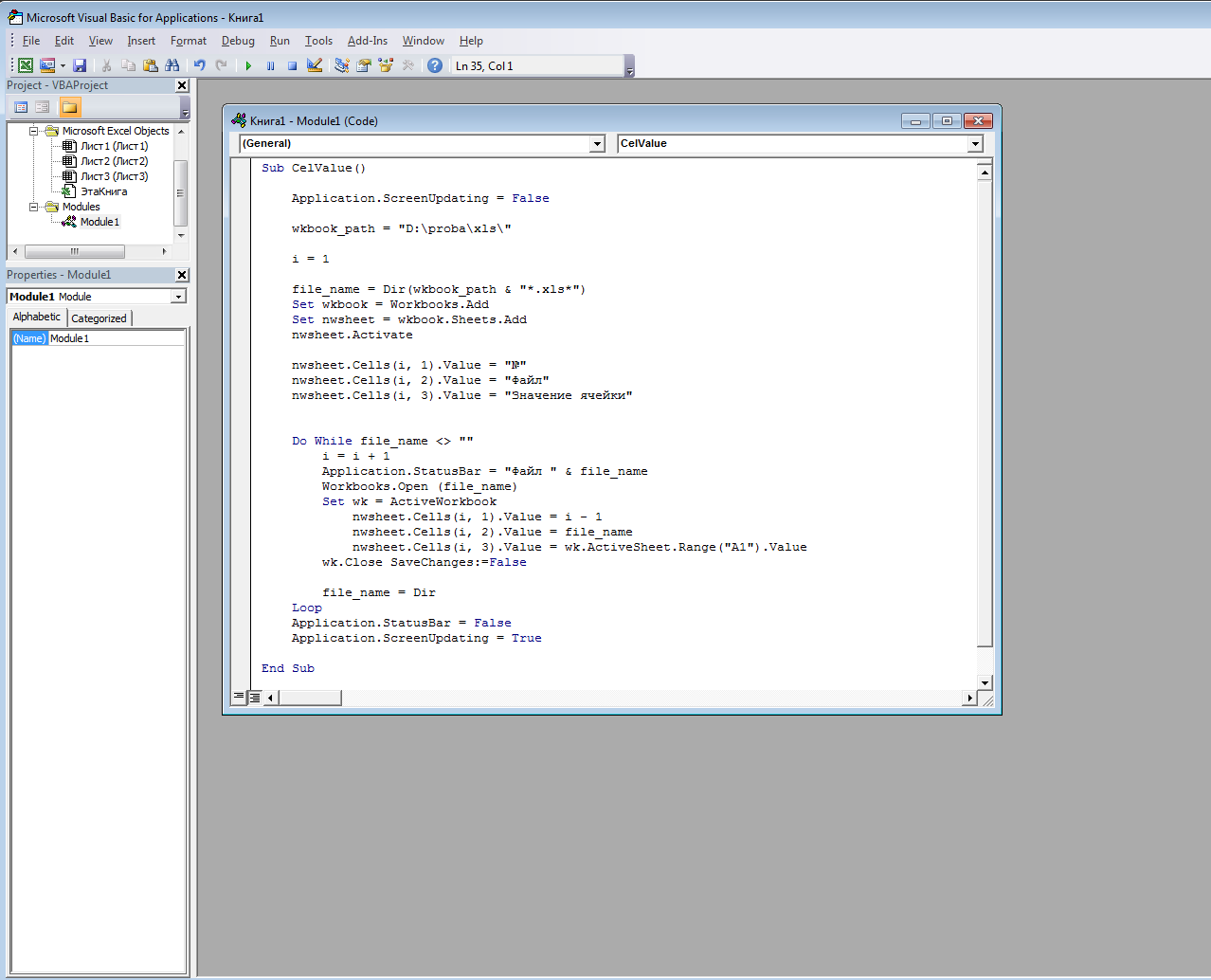Open the Format menu
The width and height of the screenshot is (1211, 980).
pos(189,41)
